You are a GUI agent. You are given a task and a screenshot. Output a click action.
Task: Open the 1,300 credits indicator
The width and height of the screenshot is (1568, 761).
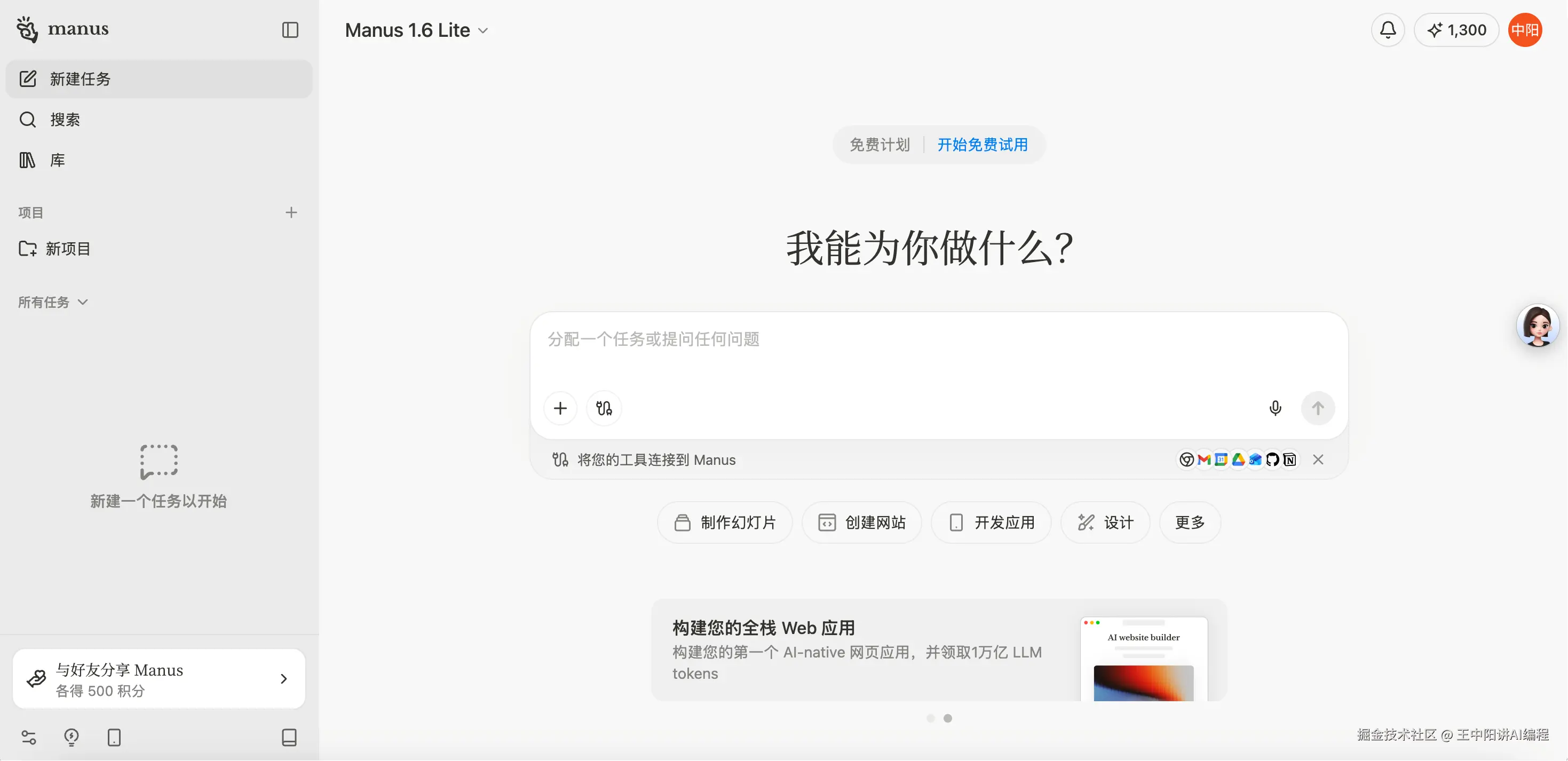click(x=1456, y=30)
